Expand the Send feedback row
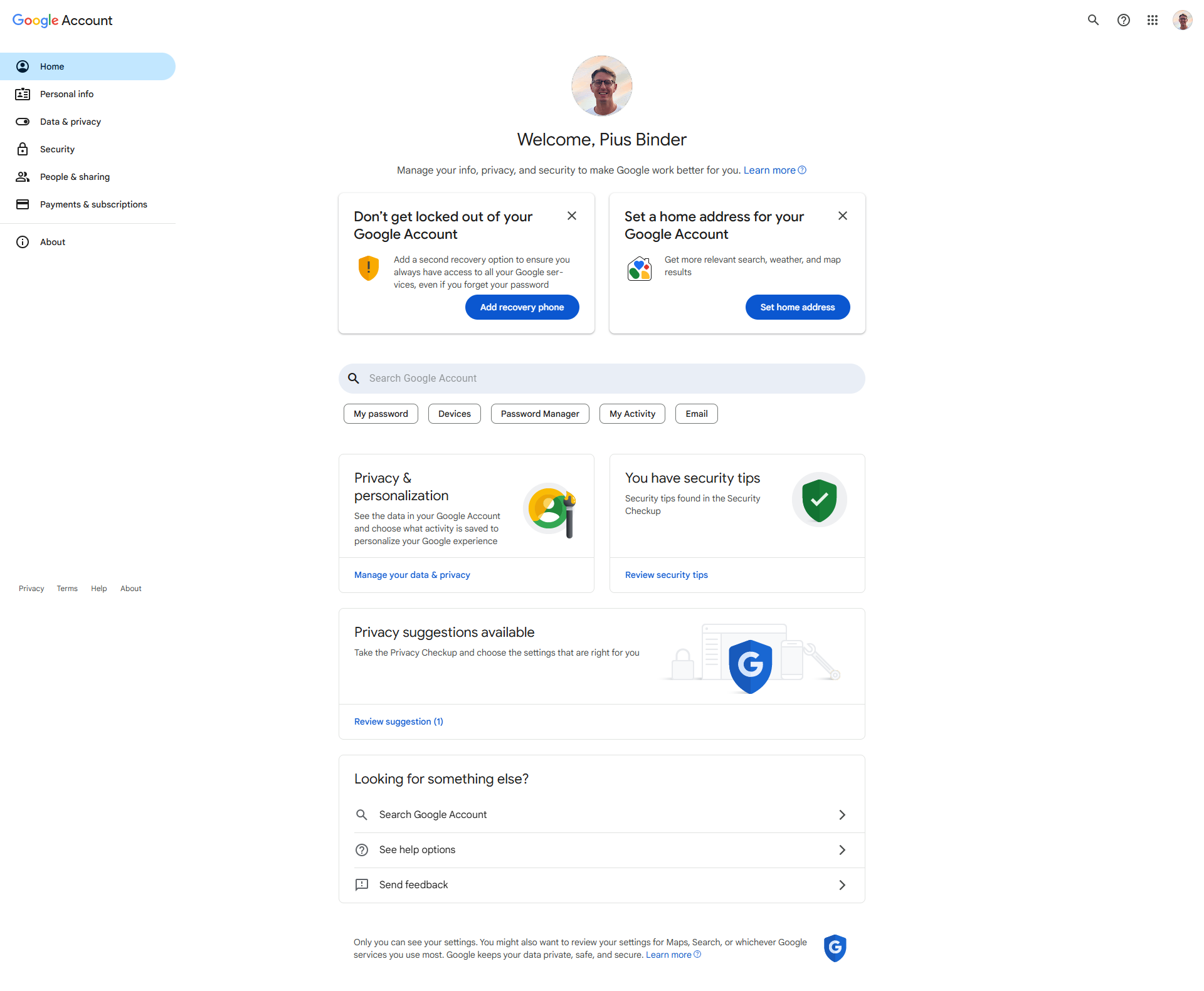This screenshot has height=991, width=1204. 842,885
